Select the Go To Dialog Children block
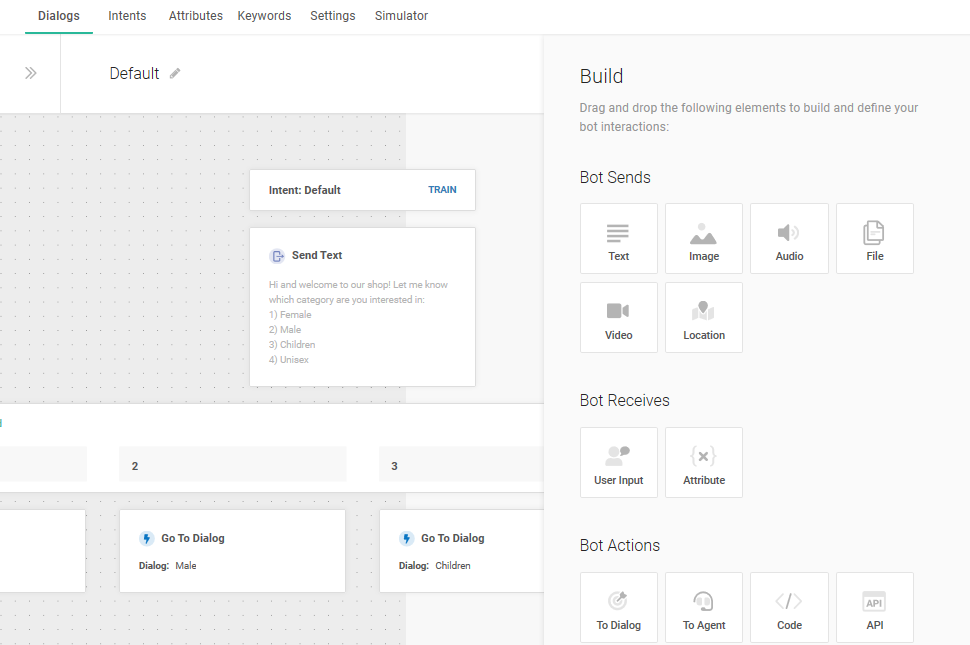 coord(460,551)
